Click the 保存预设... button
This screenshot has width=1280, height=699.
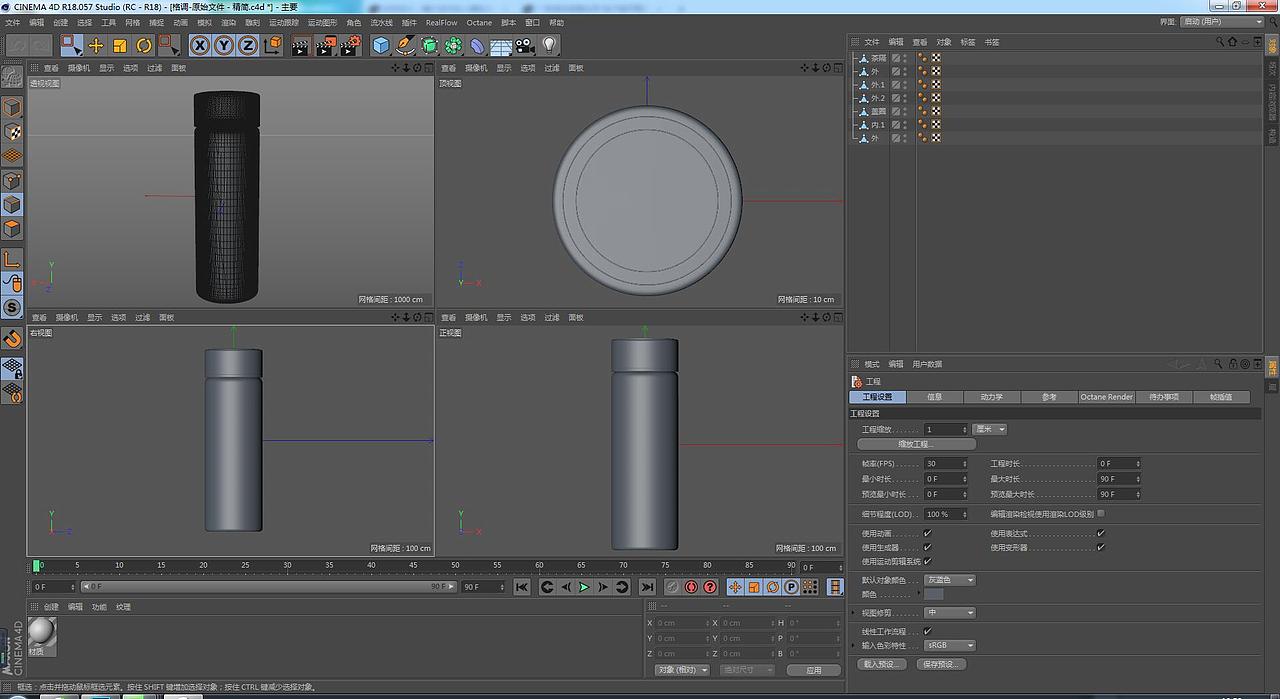pyautogui.click(x=942, y=664)
